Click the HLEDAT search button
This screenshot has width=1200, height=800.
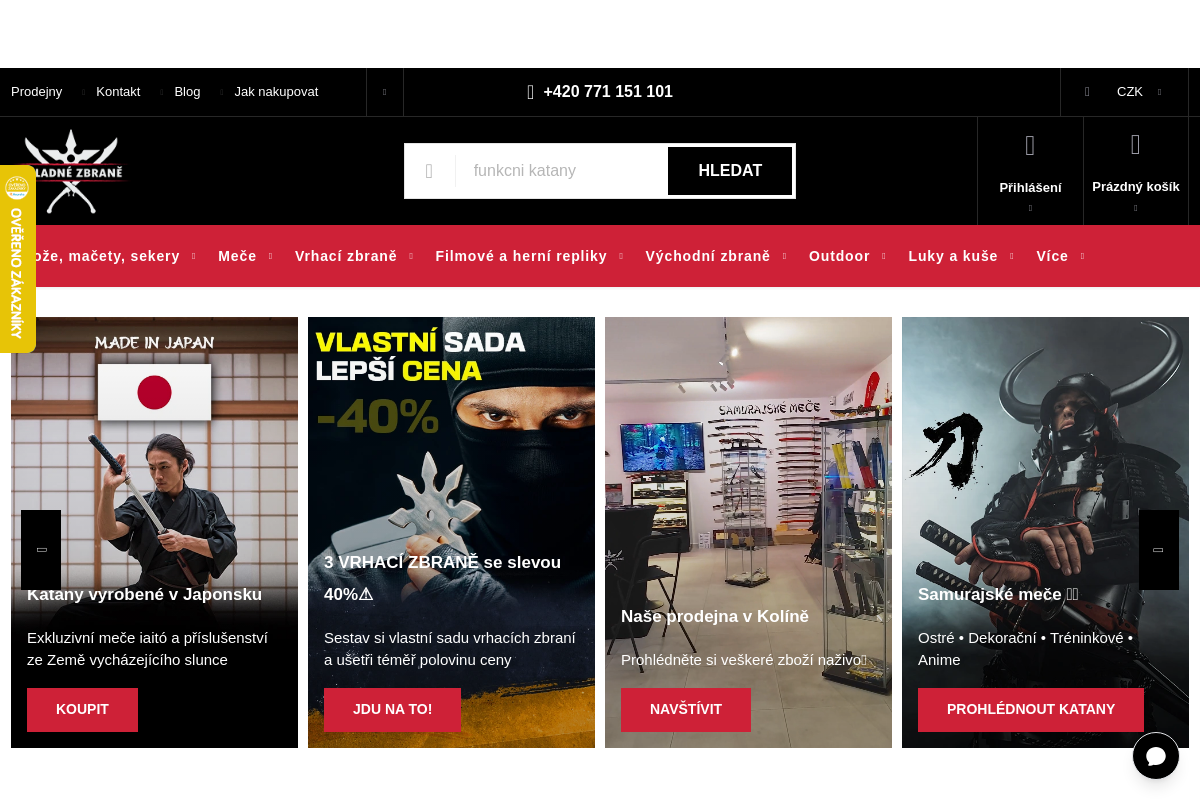[x=730, y=171]
